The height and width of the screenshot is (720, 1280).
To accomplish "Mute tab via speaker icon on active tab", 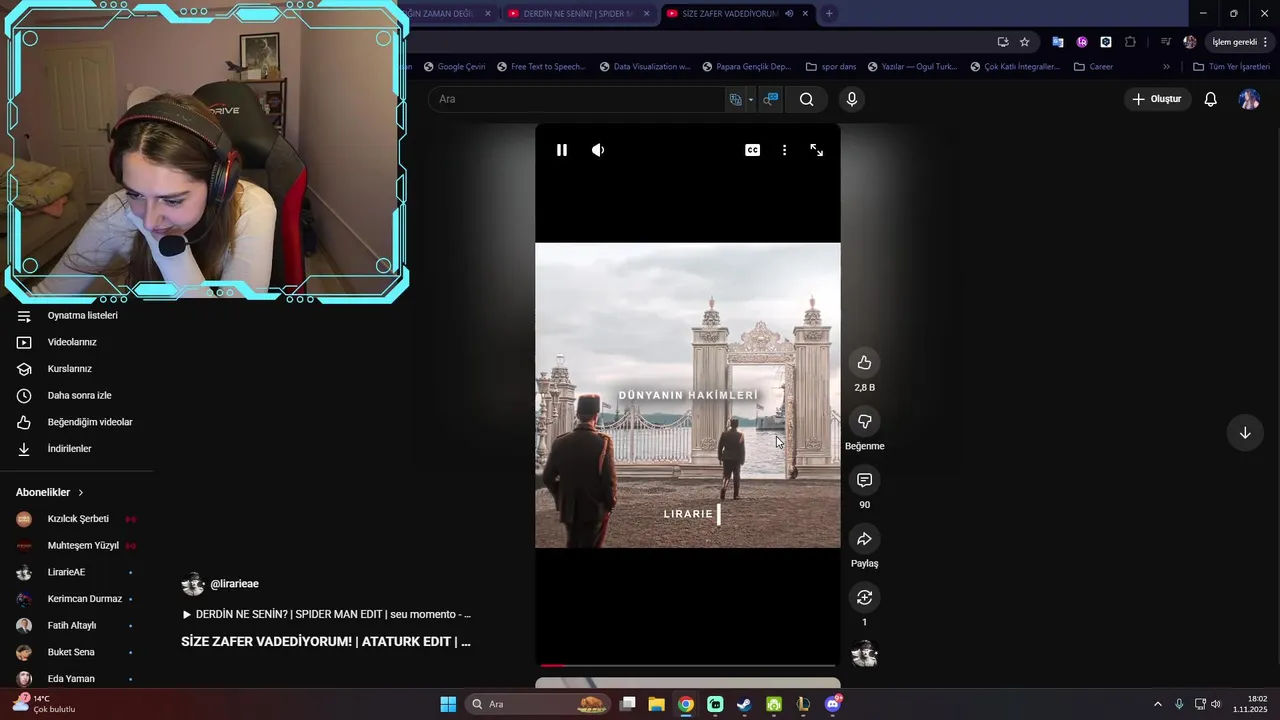I will (x=789, y=14).
